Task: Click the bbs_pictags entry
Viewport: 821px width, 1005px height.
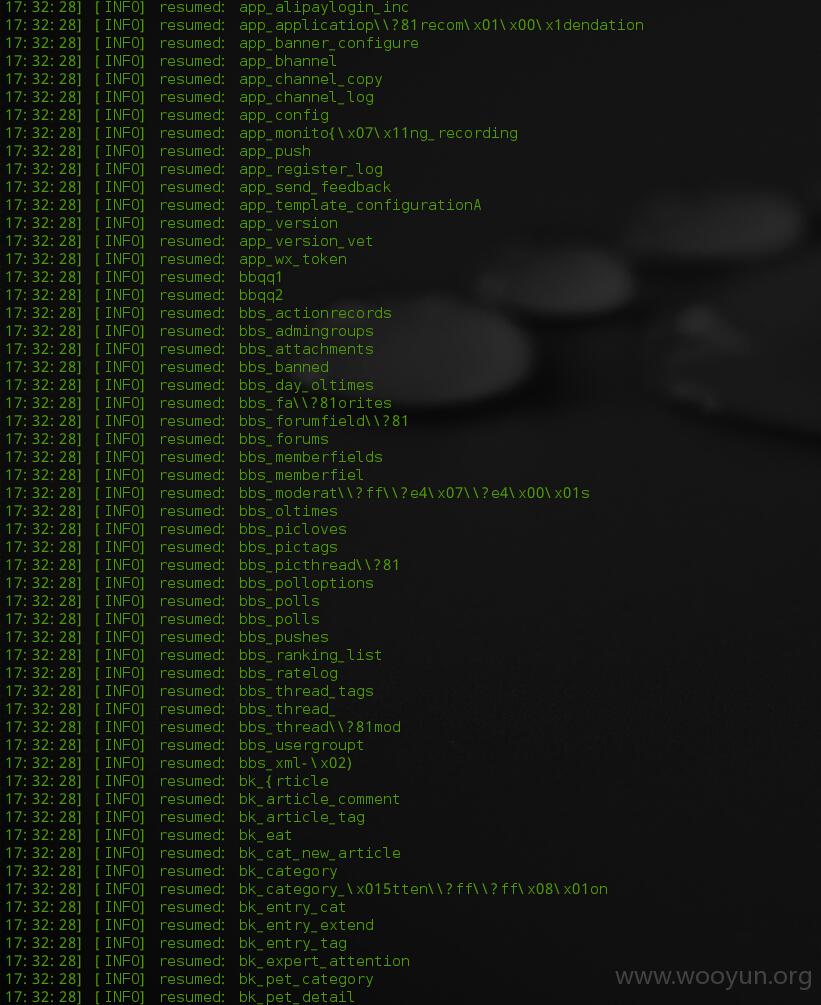Action: pos(288,547)
